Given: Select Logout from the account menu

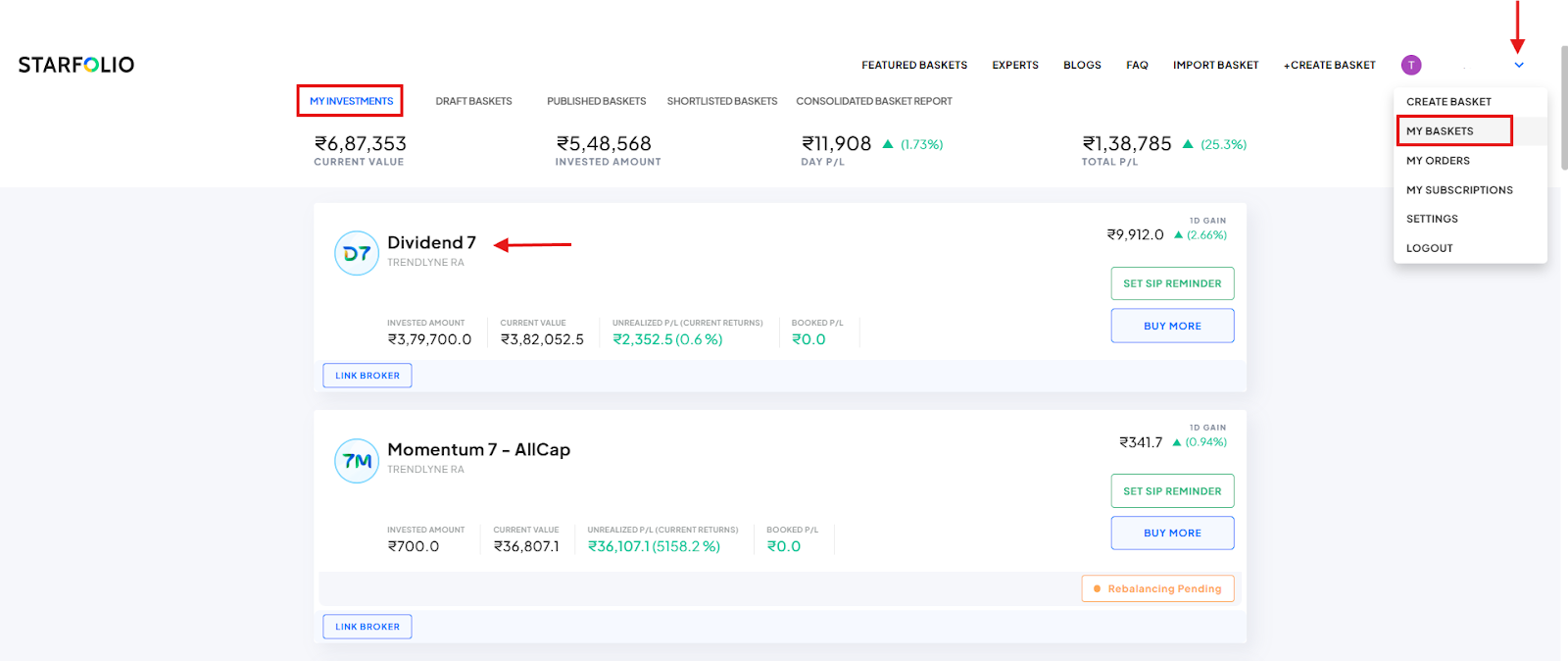Looking at the screenshot, I should click(1429, 248).
